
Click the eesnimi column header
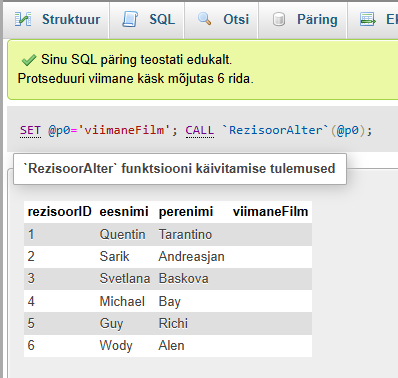pos(124,212)
